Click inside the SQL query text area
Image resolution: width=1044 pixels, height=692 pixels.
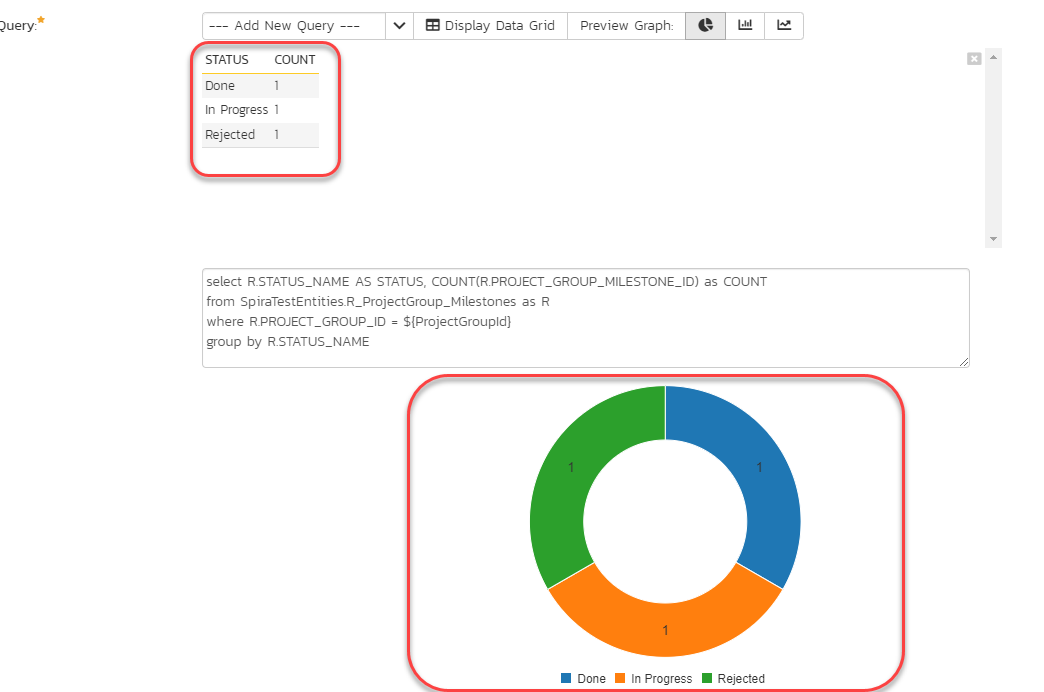point(585,318)
